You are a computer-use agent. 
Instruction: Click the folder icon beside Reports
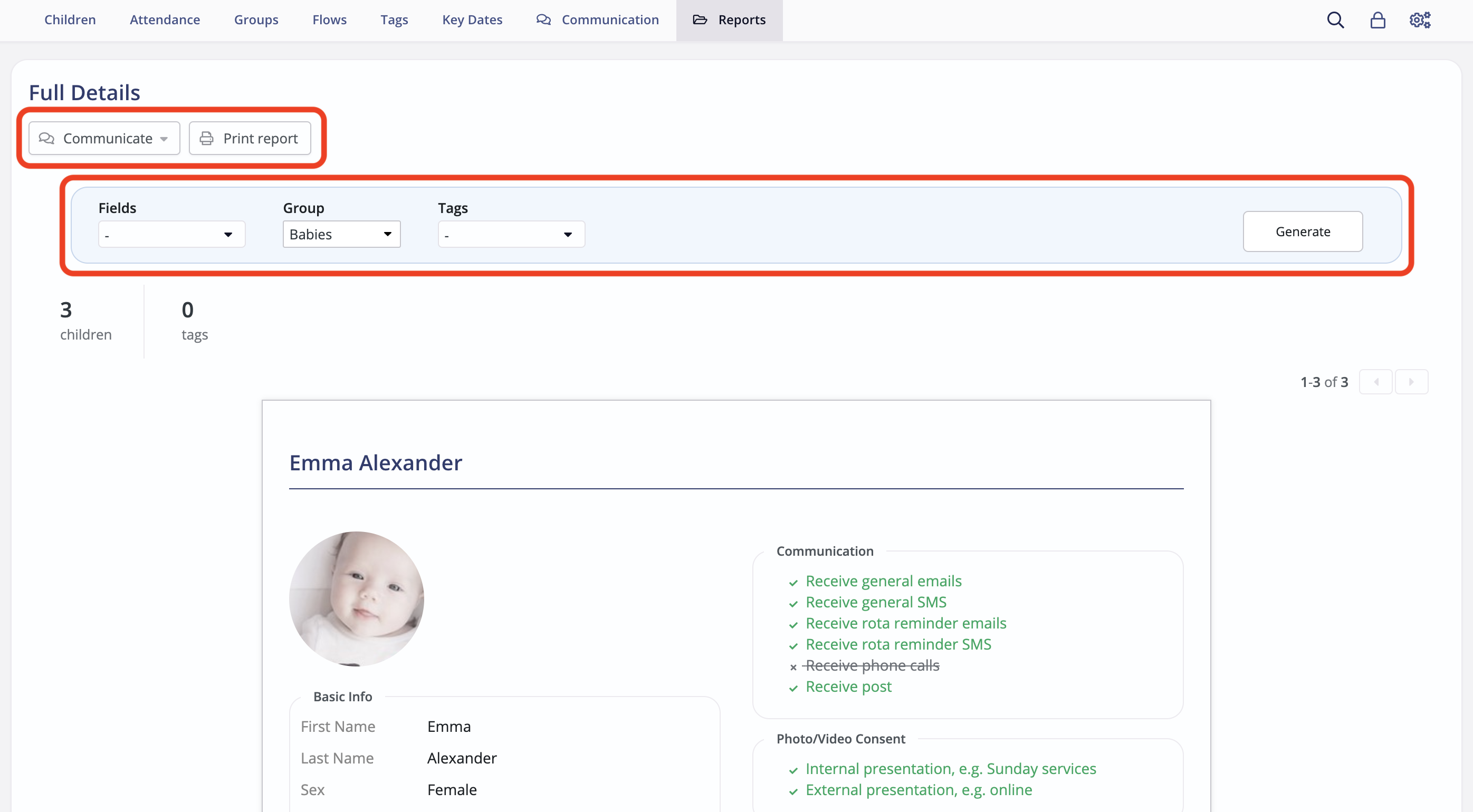click(x=700, y=20)
